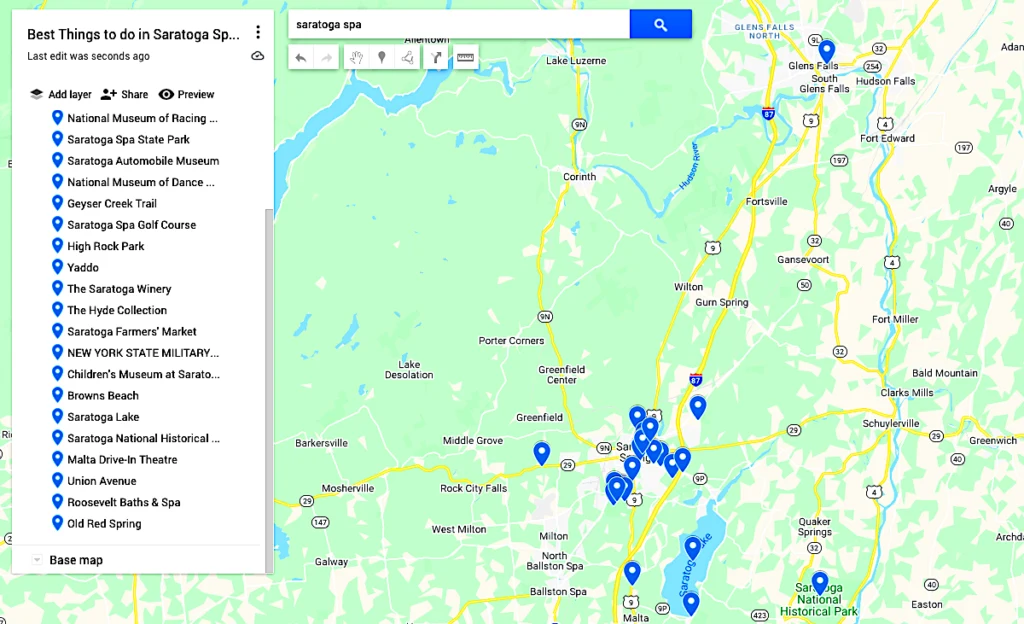This screenshot has height=624, width=1024.
Task: Select the add directions tool
Action: pos(437,58)
